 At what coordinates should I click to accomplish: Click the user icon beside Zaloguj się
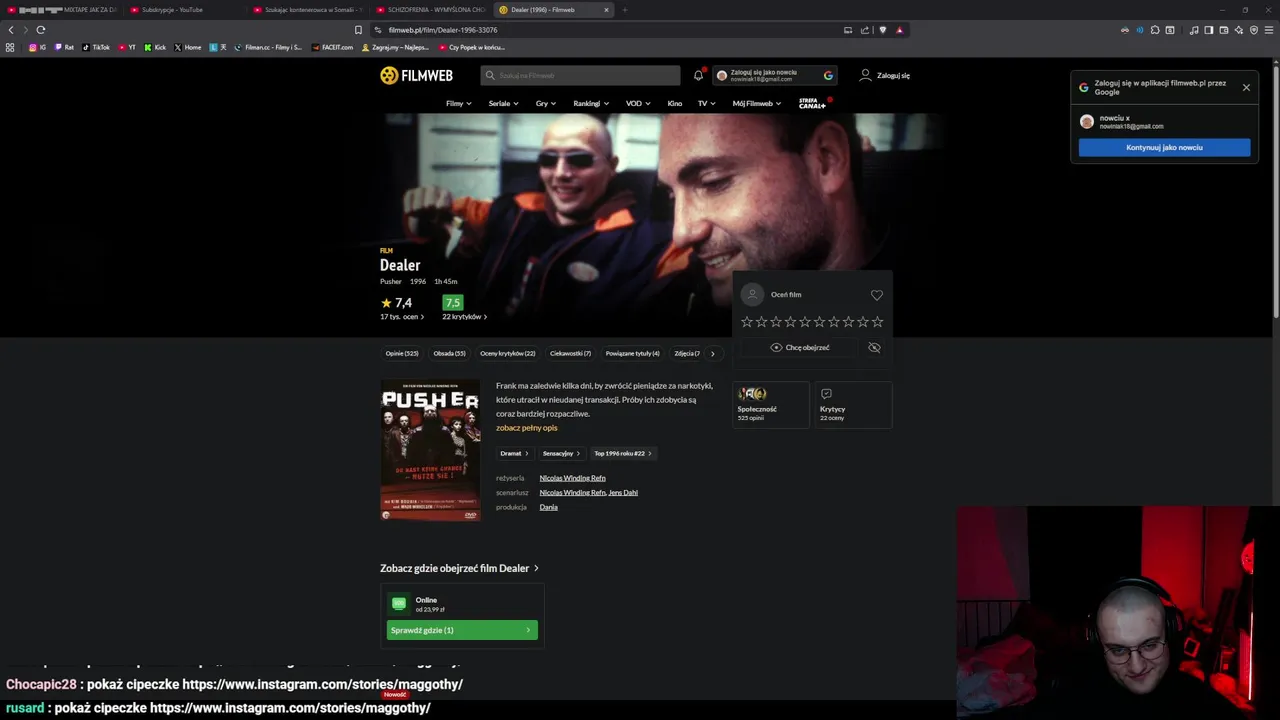pos(866,75)
